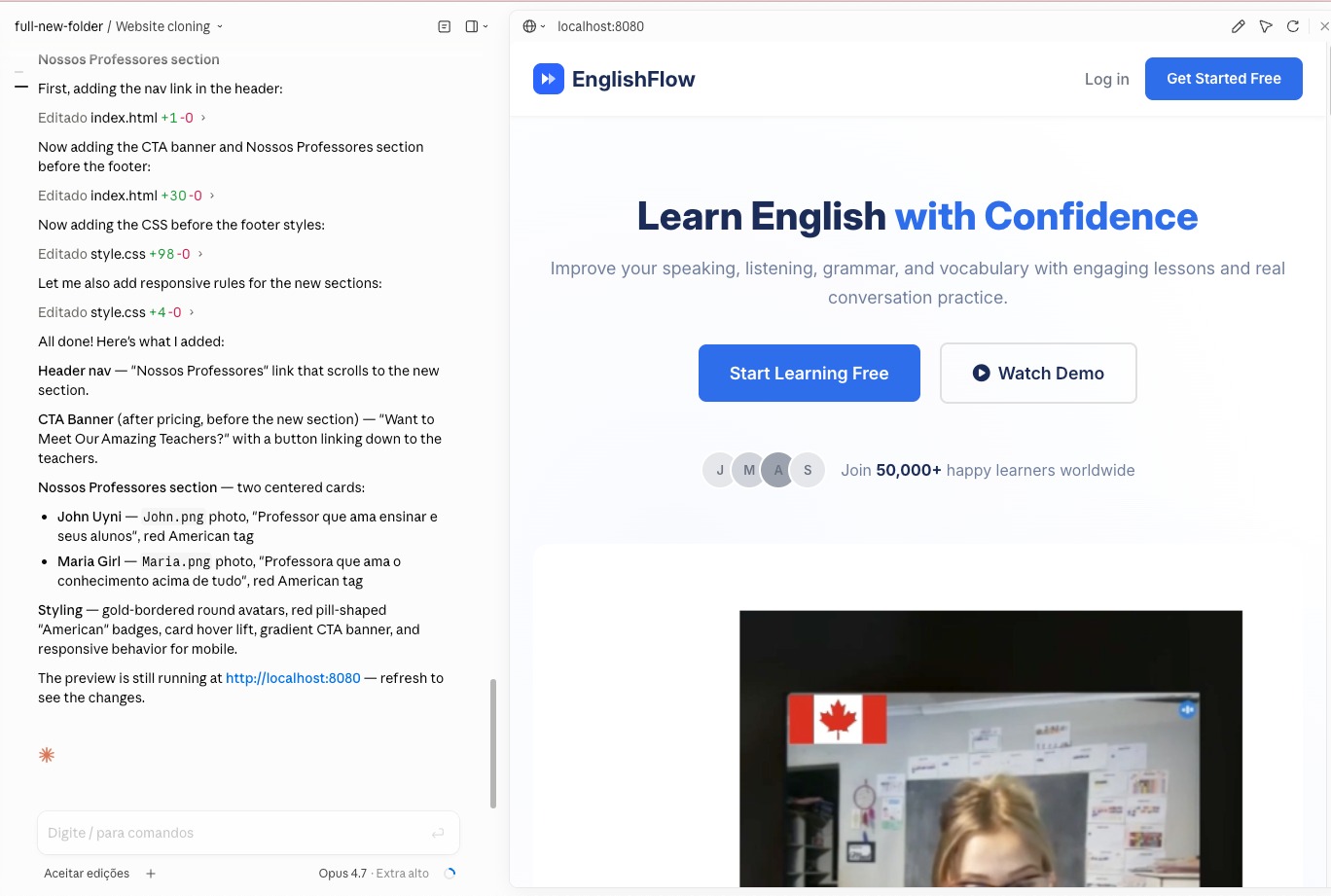Viewport: 1331px width, 896px height.
Task: Expand the index.html +30 -0 edit
Action: tap(126, 196)
